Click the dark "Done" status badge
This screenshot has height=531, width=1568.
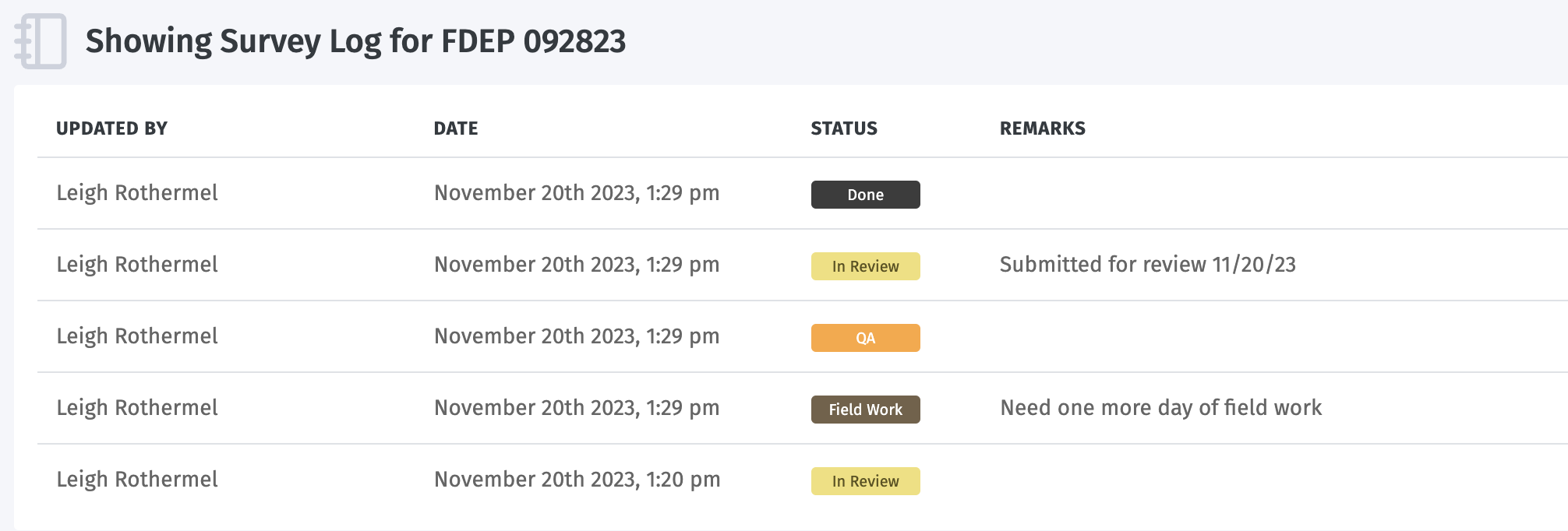[865, 195]
